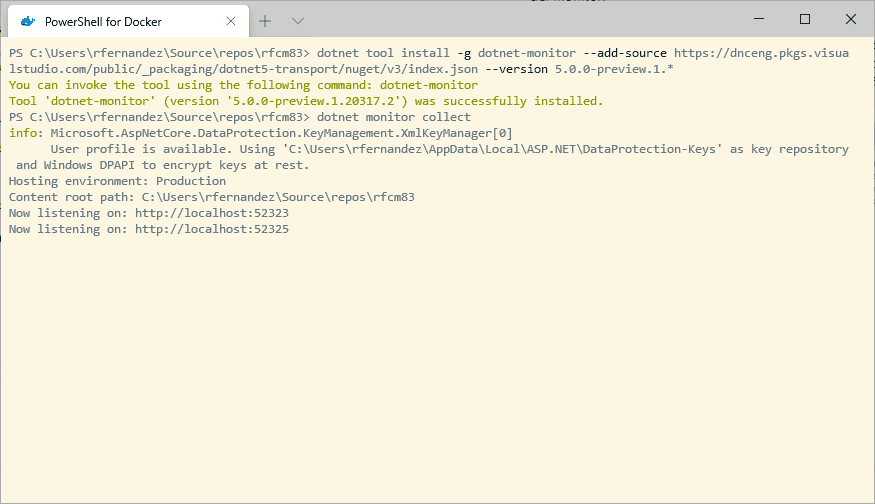The height and width of the screenshot is (504, 875).
Task: Maximize the terminal window
Action: [805, 19]
